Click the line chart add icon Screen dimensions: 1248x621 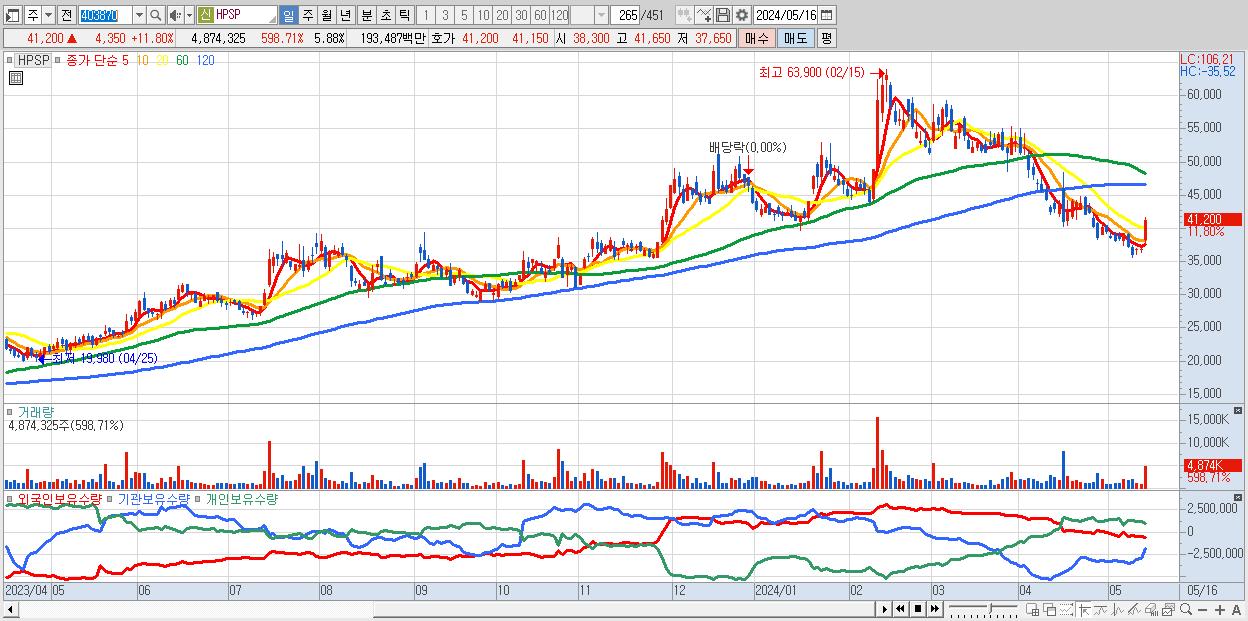point(704,16)
